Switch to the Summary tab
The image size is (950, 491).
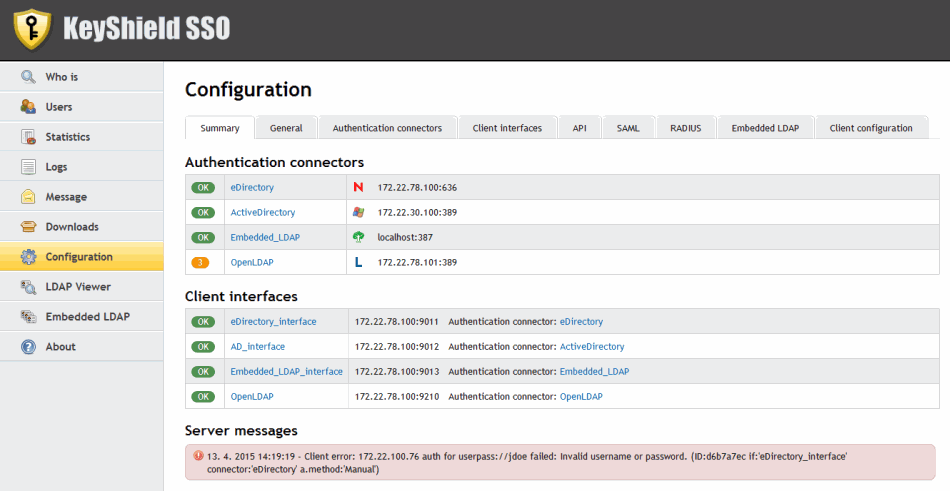pos(220,128)
